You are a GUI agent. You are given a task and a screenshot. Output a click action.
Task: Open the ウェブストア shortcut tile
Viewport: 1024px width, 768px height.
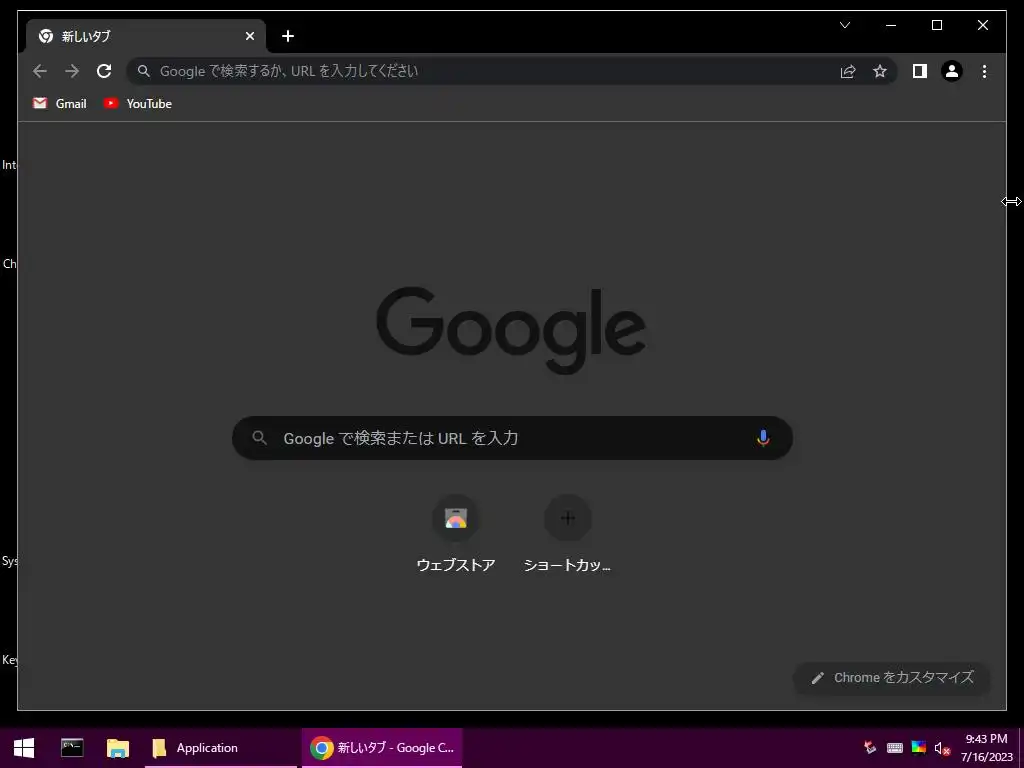click(456, 534)
